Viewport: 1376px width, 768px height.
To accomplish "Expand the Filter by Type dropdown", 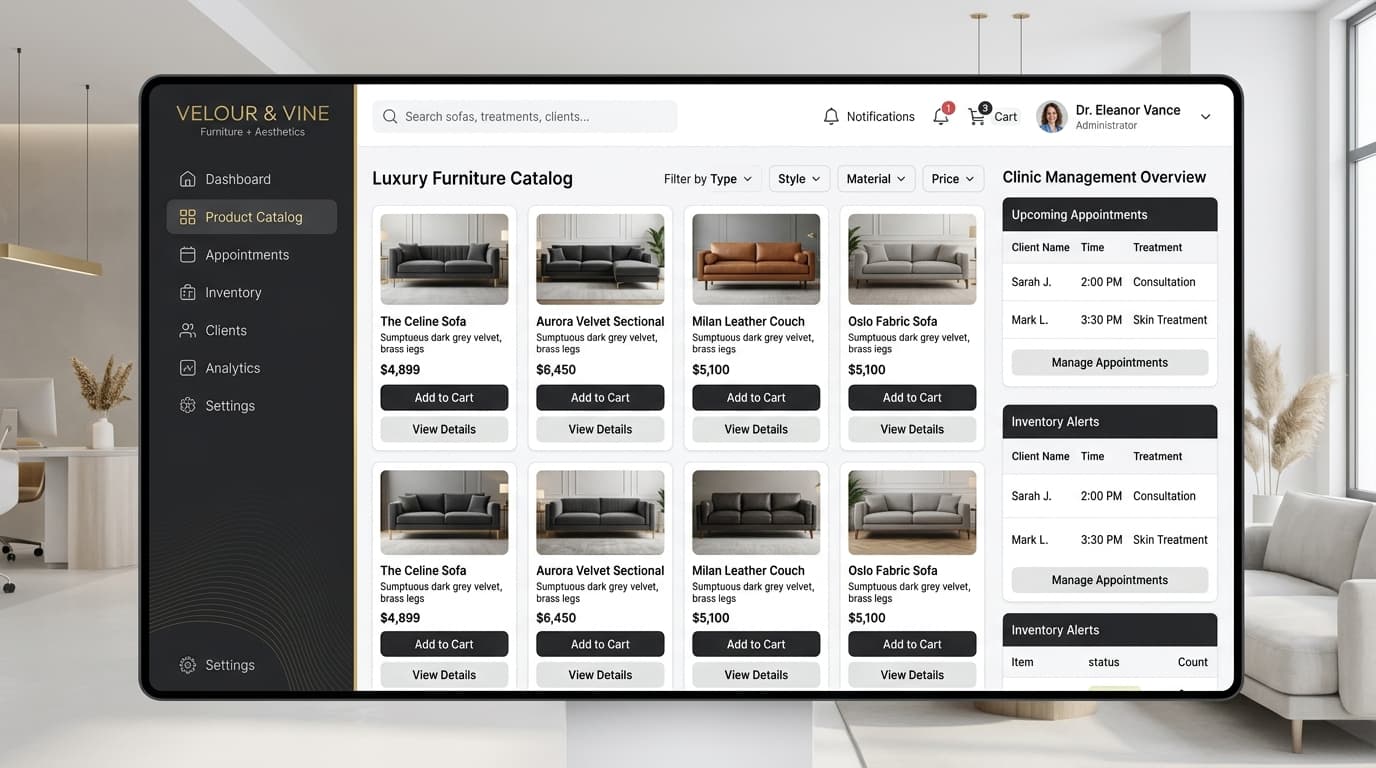I will point(708,179).
